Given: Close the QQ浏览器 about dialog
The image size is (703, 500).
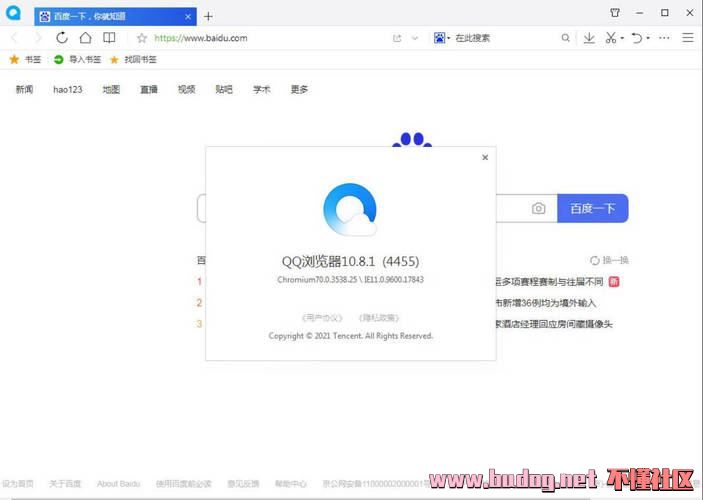Looking at the screenshot, I should pyautogui.click(x=485, y=157).
